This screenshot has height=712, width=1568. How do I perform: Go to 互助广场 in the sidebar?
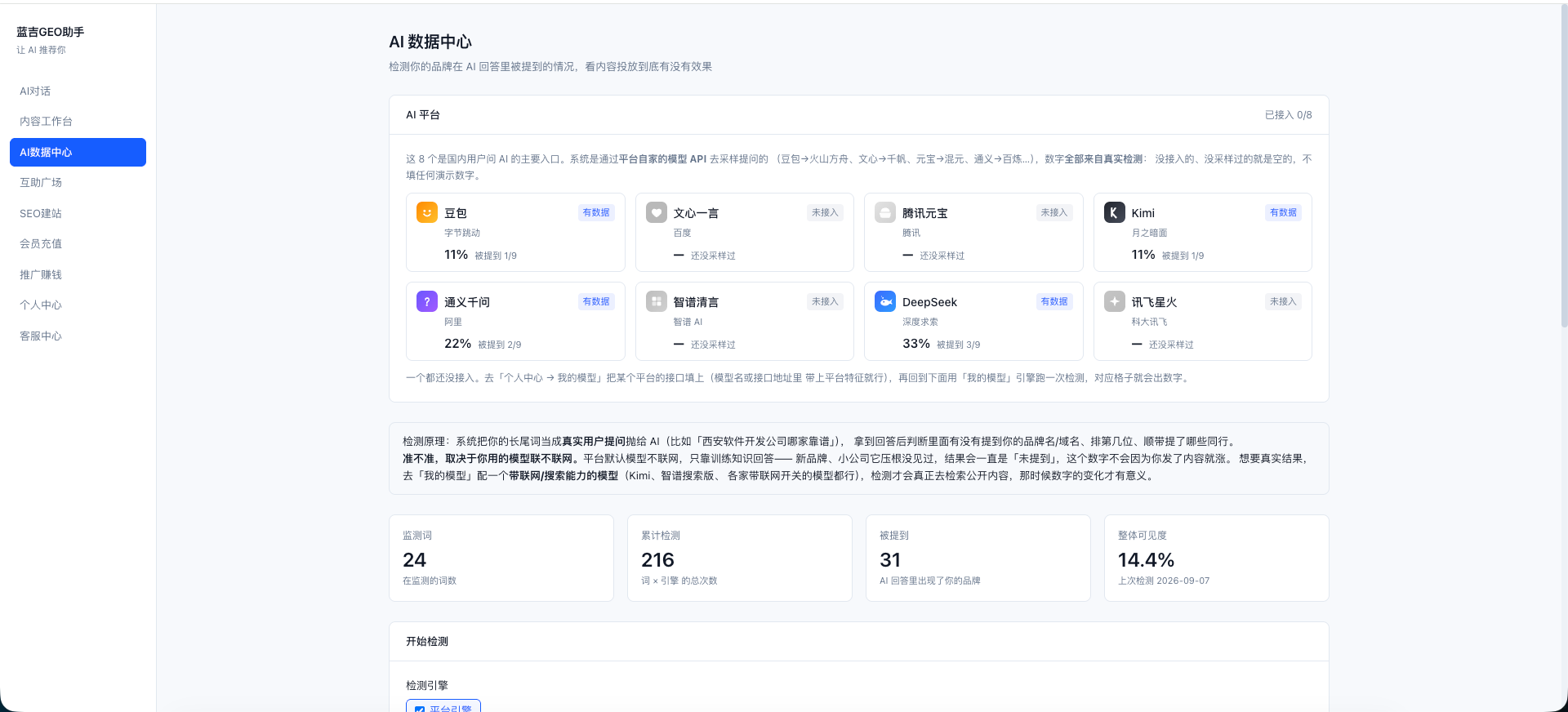(78, 183)
